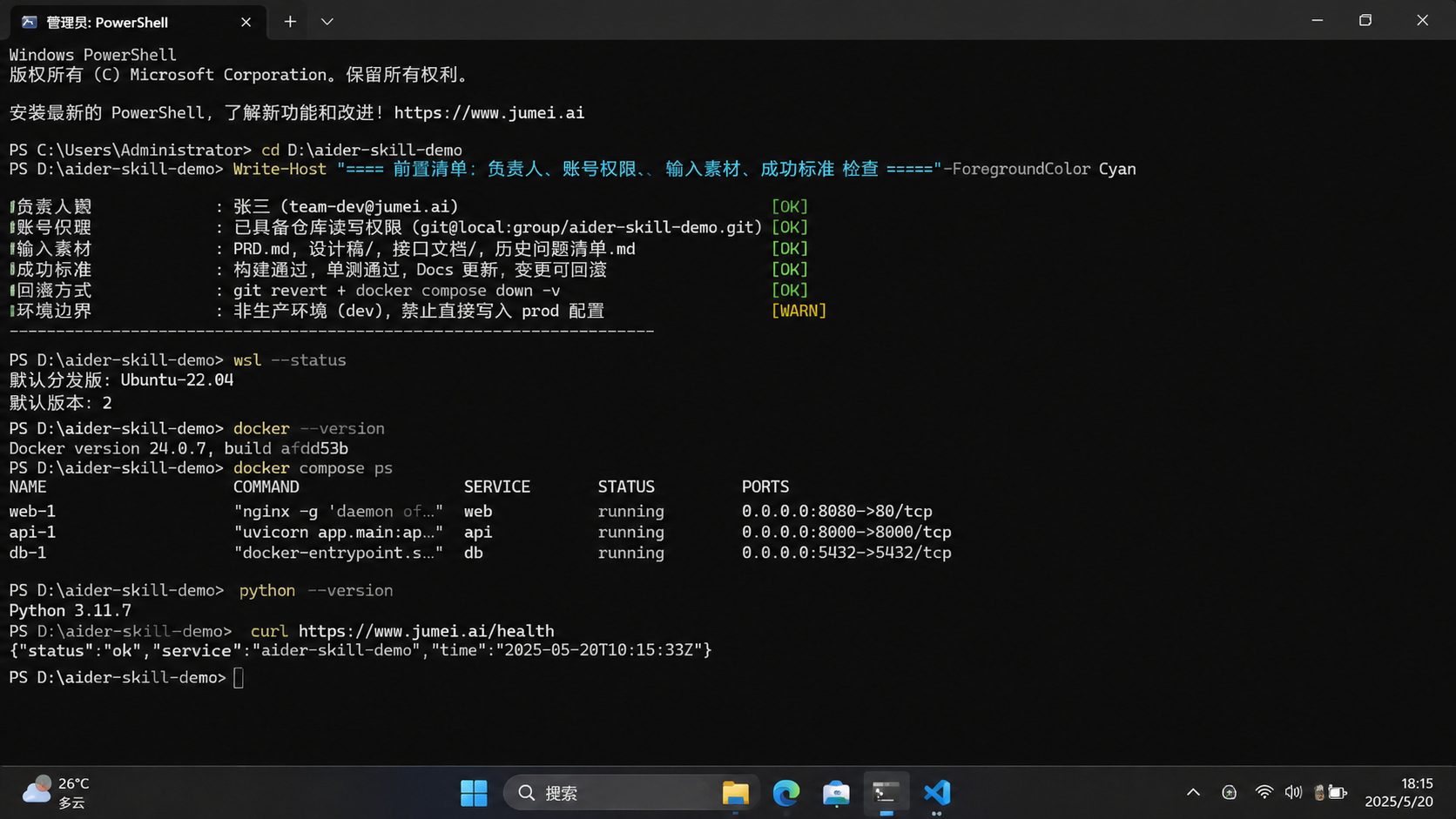
Task: Click the [OK] status on 回滚方式 row
Action: point(790,291)
